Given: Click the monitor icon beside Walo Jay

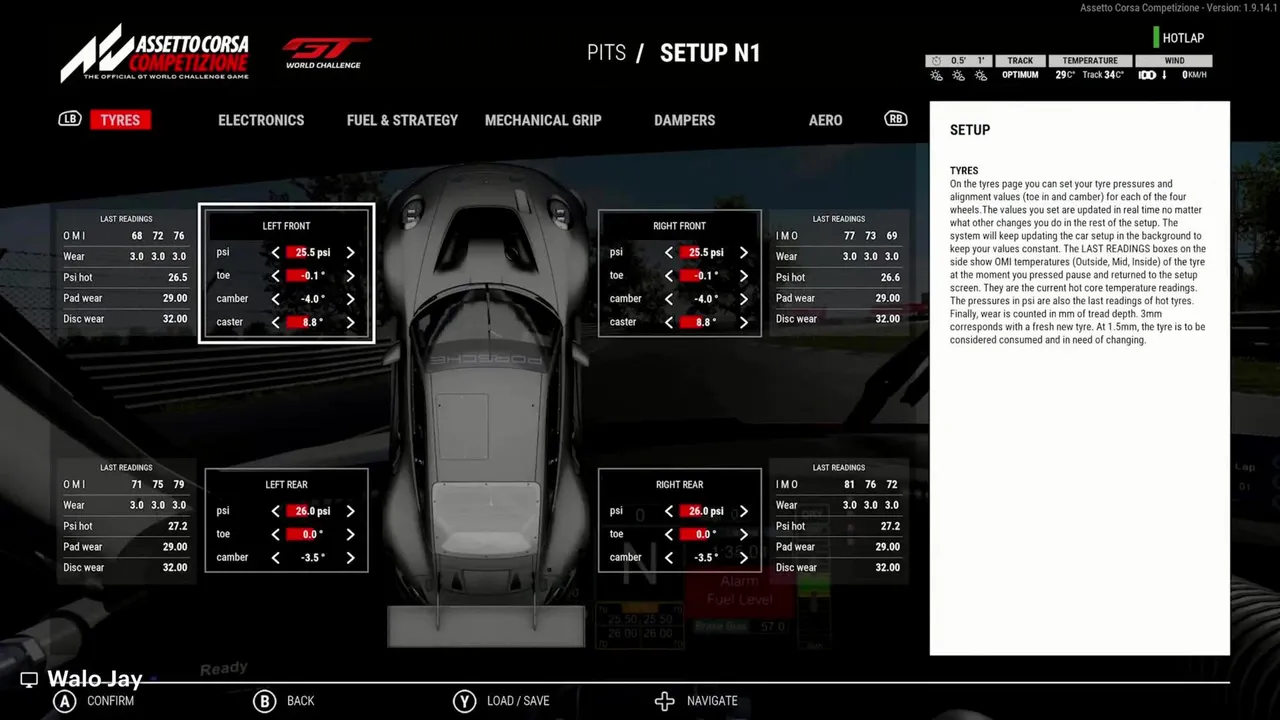Looking at the screenshot, I should point(29,680).
